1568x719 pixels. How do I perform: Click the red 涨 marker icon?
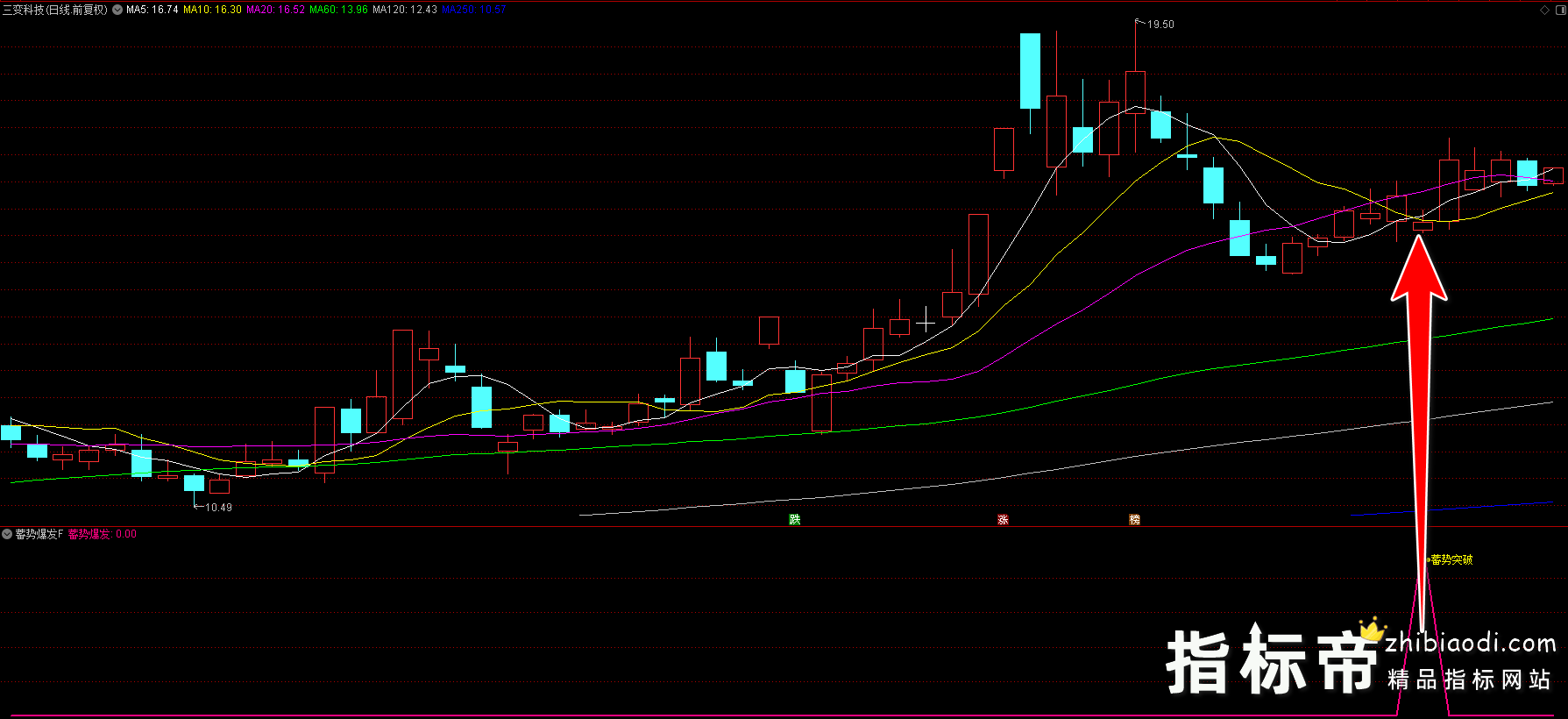1003,520
